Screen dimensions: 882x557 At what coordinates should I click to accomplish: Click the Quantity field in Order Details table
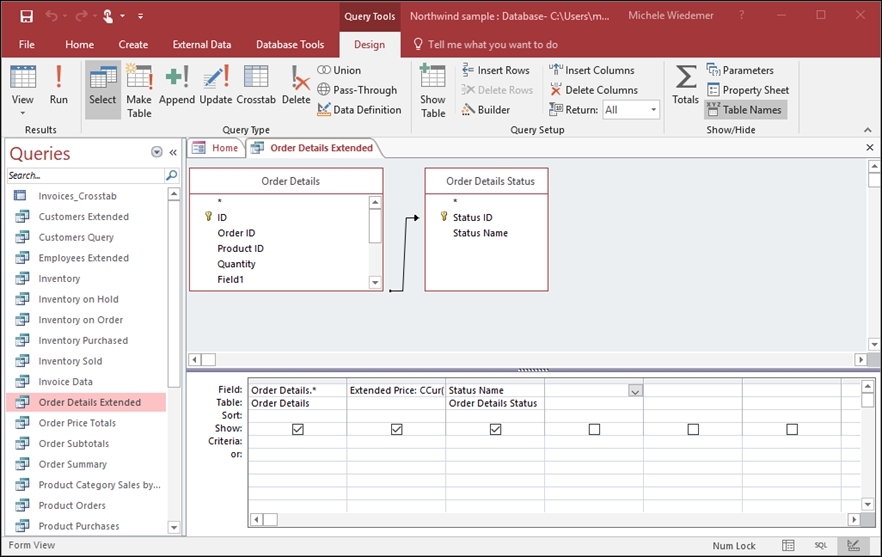coord(236,264)
